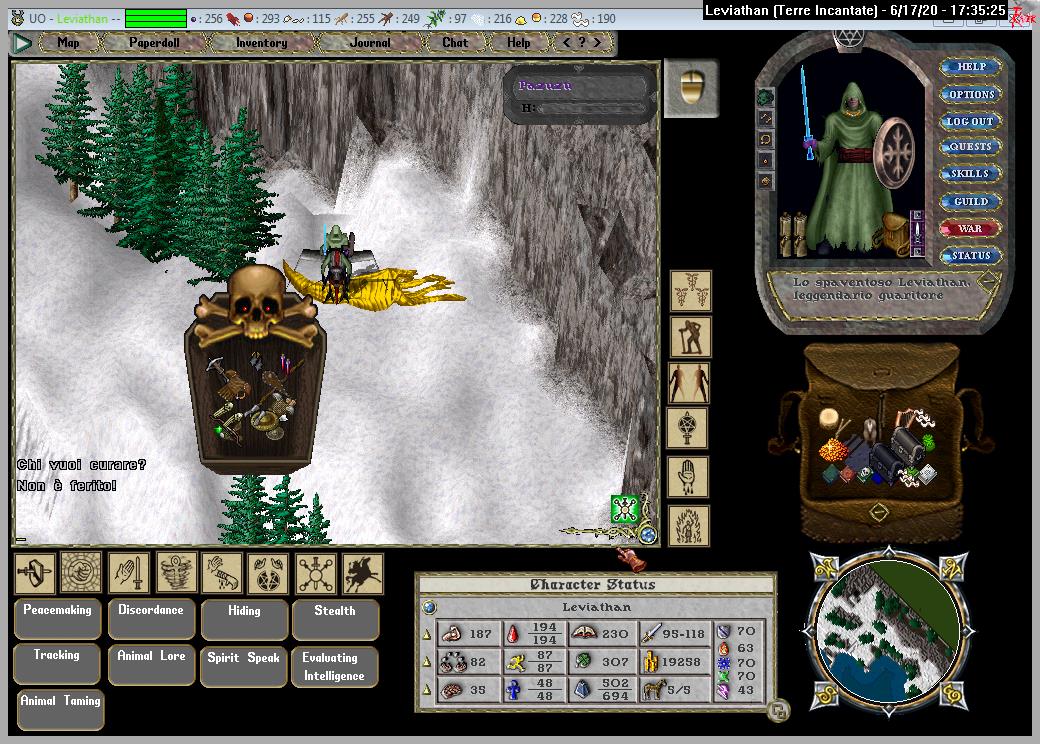The width and height of the screenshot is (1040, 744).
Task: Toggle the strength stat lock arrow
Action: tap(426, 635)
